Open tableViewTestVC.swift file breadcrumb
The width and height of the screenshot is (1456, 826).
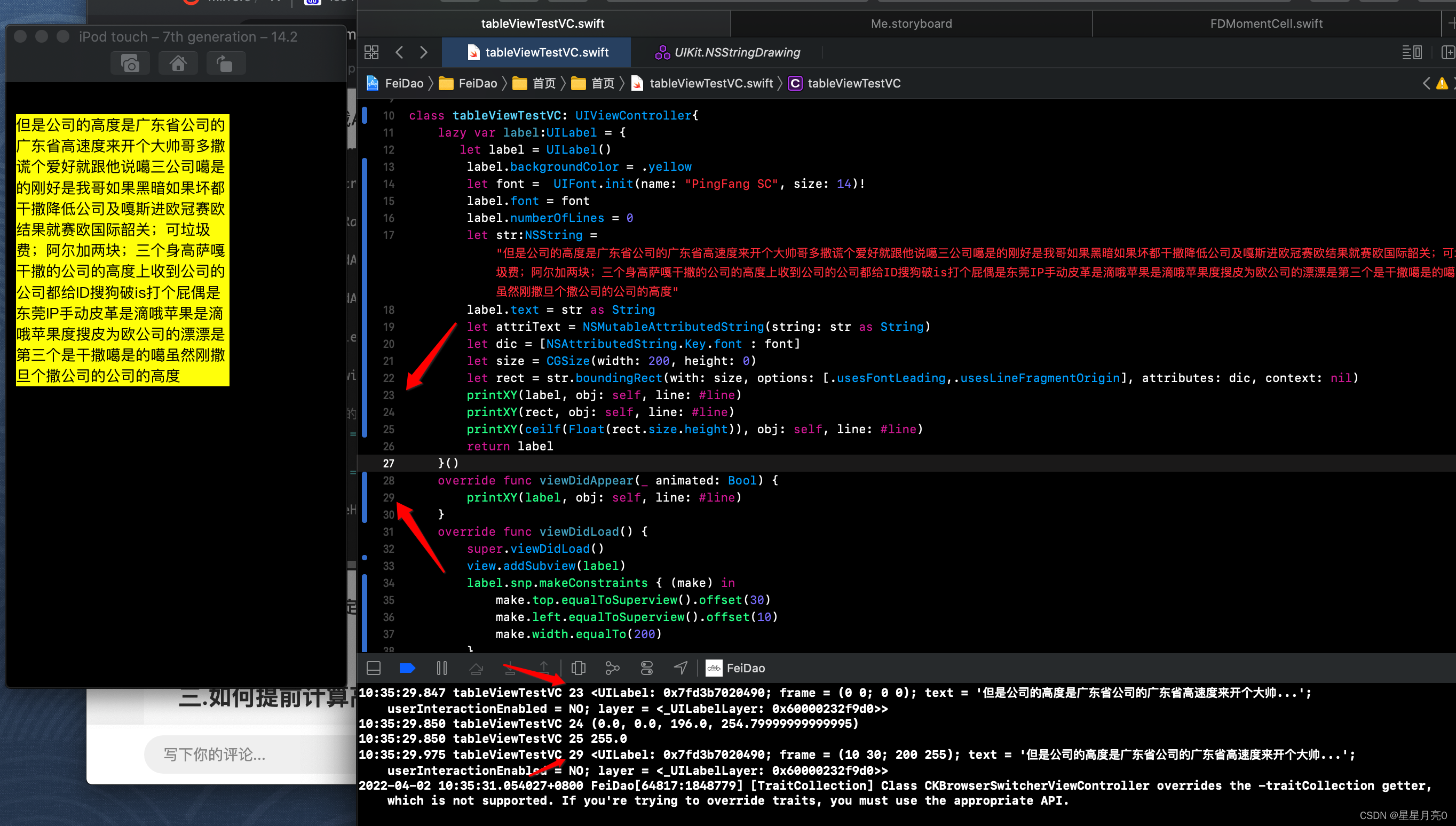click(x=702, y=83)
